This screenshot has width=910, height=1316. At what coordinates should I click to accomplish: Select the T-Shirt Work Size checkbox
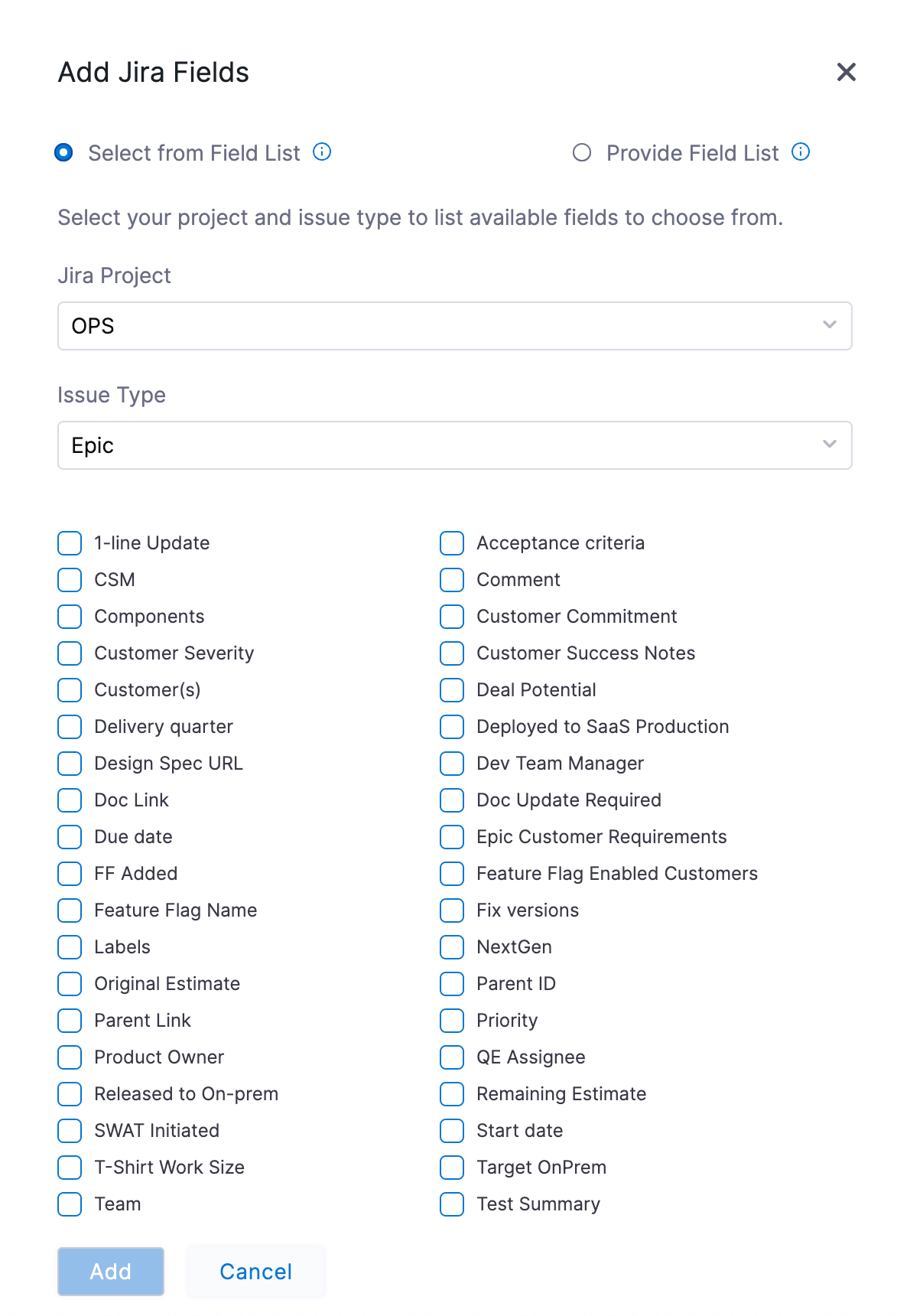tap(70, 1168)
